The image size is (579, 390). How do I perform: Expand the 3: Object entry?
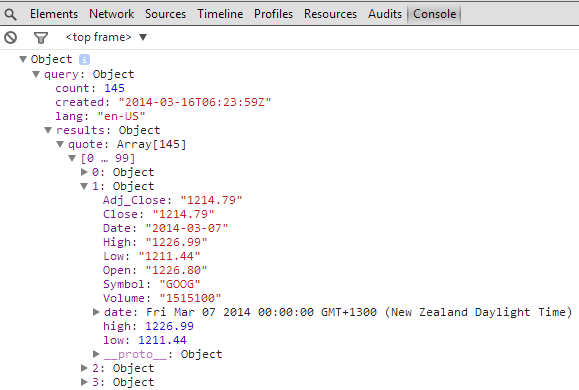coord(84,382)
